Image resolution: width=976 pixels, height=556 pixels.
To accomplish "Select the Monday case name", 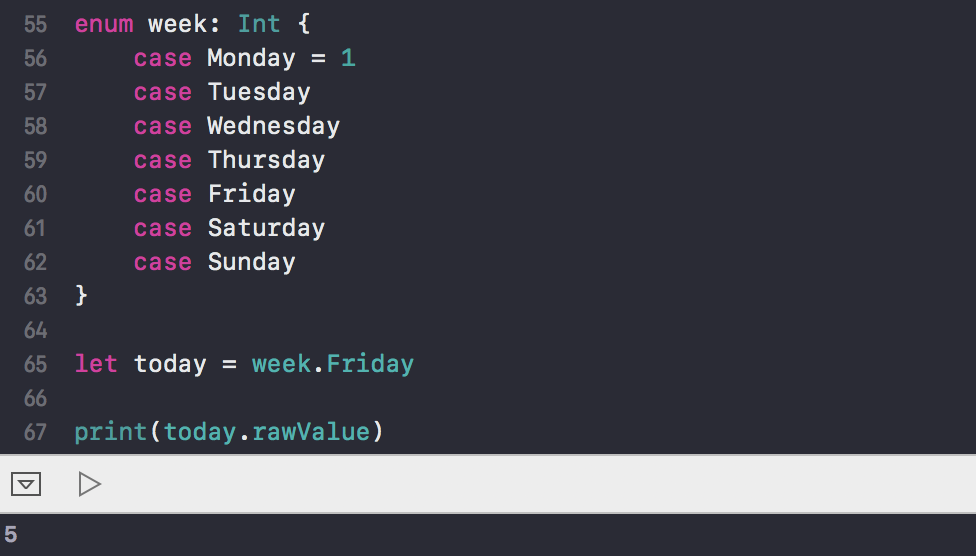I will pos(251,59).
